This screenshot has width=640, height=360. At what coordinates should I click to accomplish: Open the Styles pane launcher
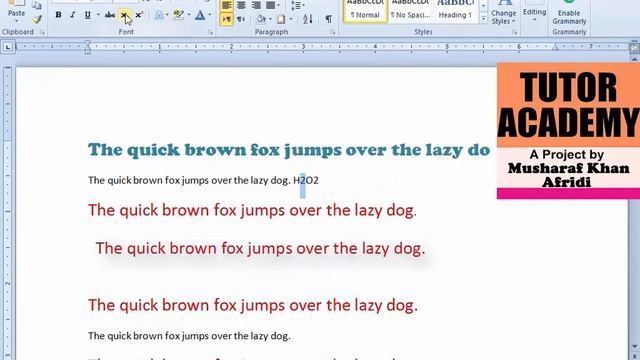[514, 32]
